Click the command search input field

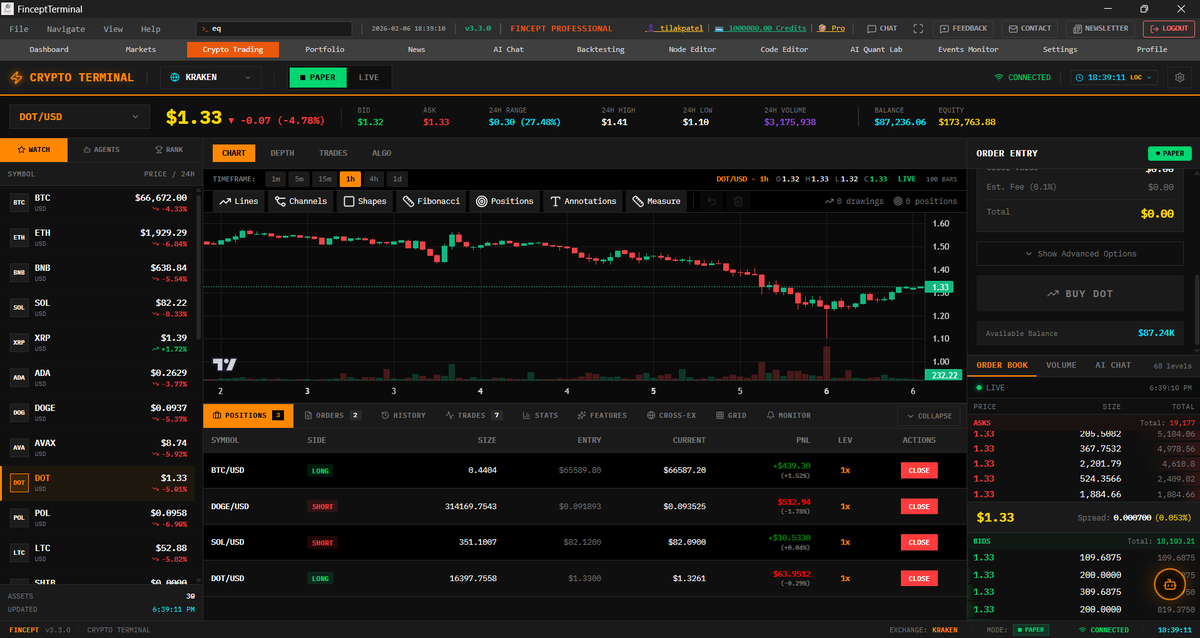pos(273,29)
